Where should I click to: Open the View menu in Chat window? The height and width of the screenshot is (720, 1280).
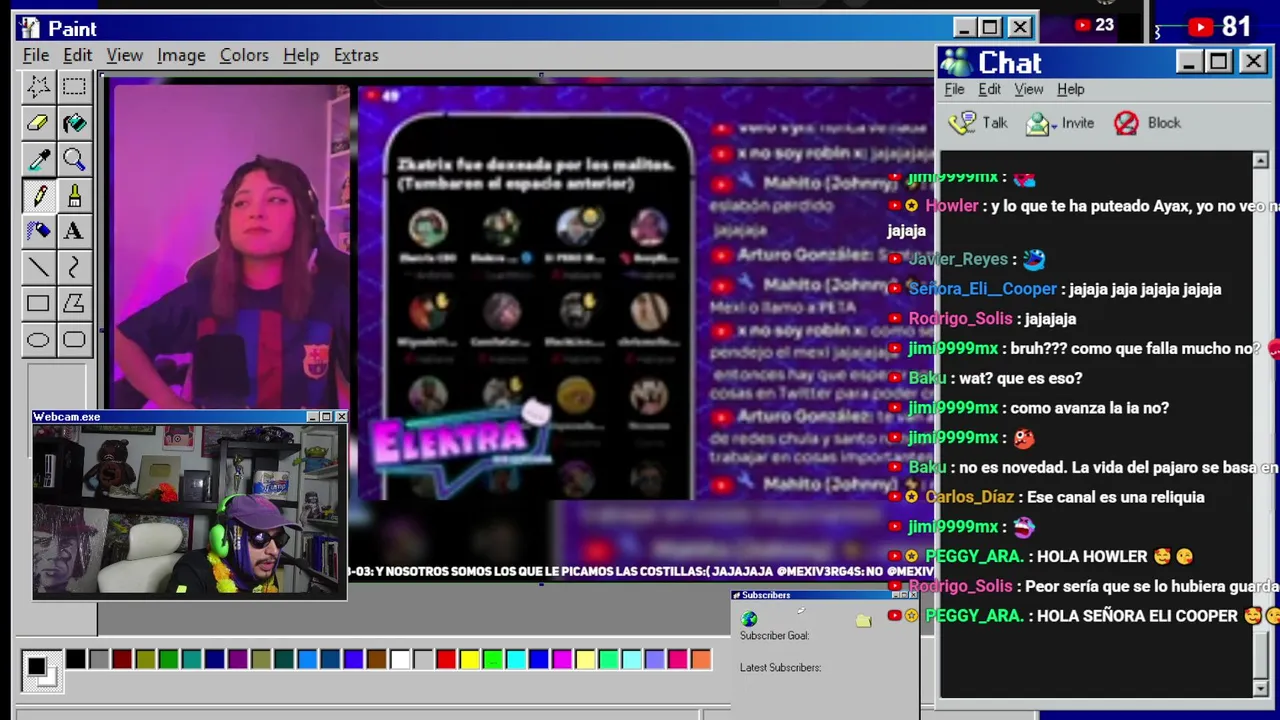(1029, 89)
